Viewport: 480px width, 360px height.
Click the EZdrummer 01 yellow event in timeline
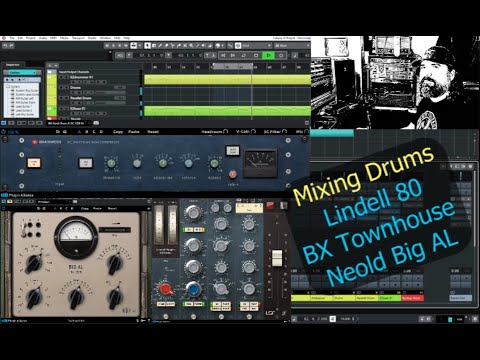(x=227, y=80)
